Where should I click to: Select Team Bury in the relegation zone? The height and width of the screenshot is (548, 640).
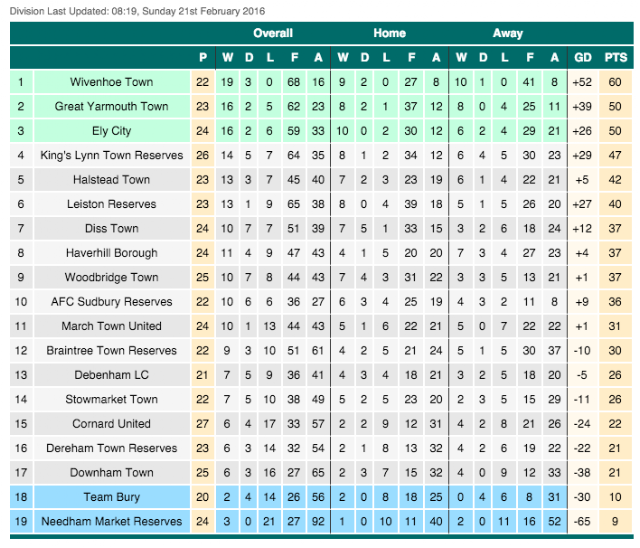tap(111, 497)
